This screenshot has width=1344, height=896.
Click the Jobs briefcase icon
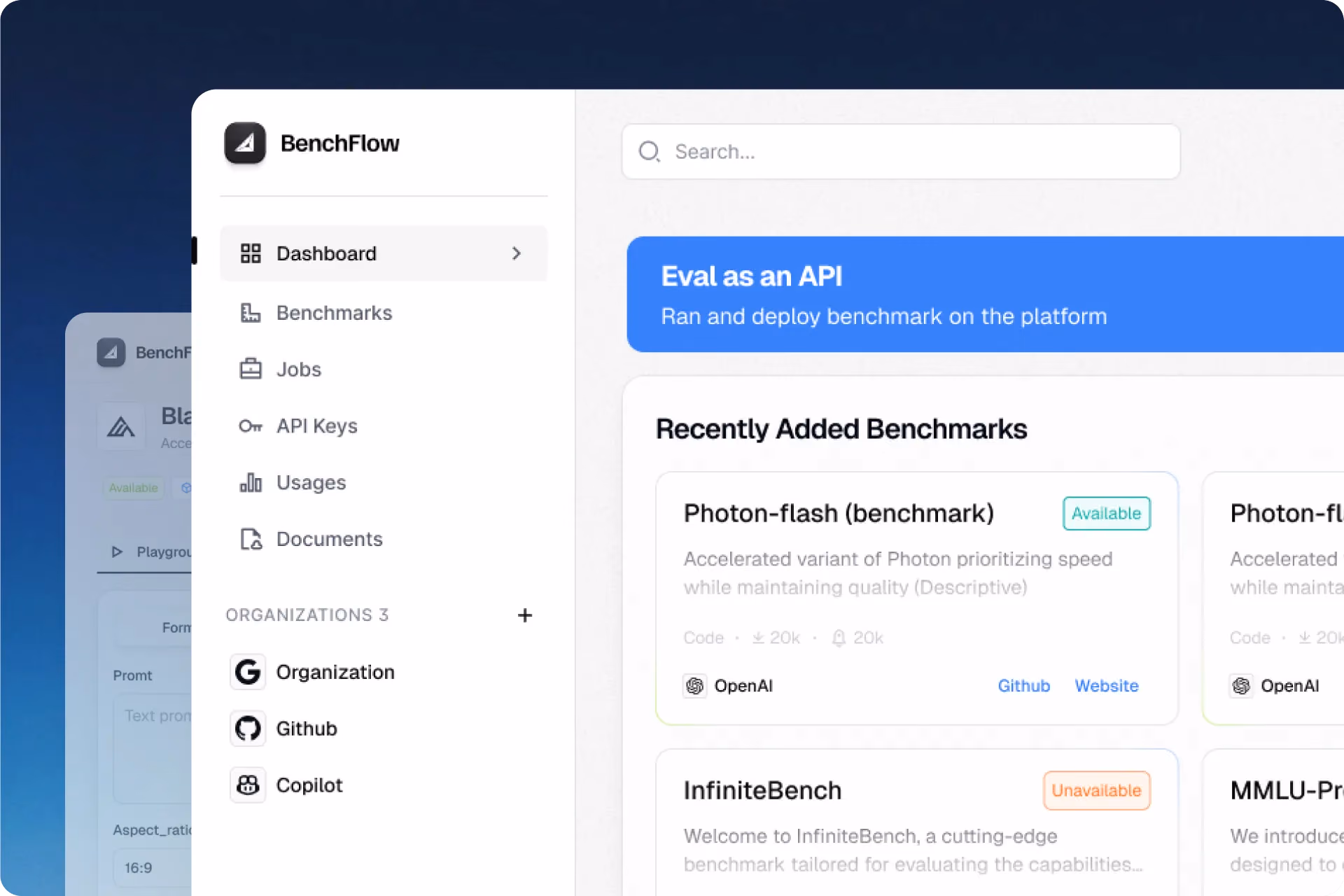251,369
